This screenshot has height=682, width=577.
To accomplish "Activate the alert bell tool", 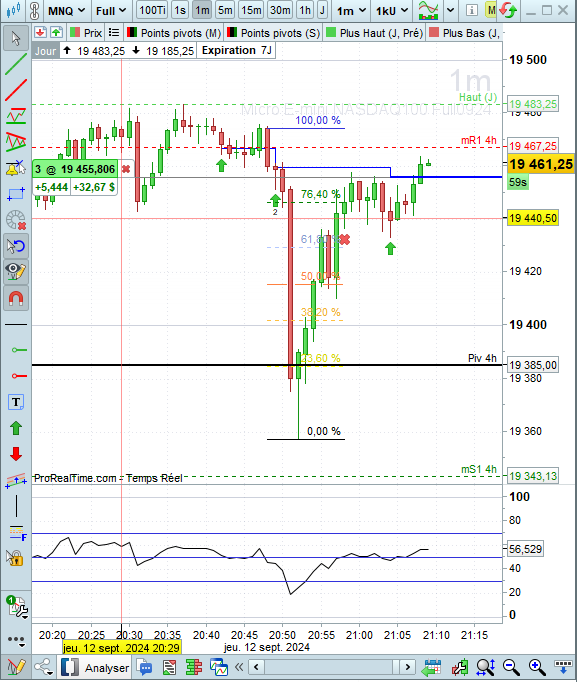I will coord(16,168).
